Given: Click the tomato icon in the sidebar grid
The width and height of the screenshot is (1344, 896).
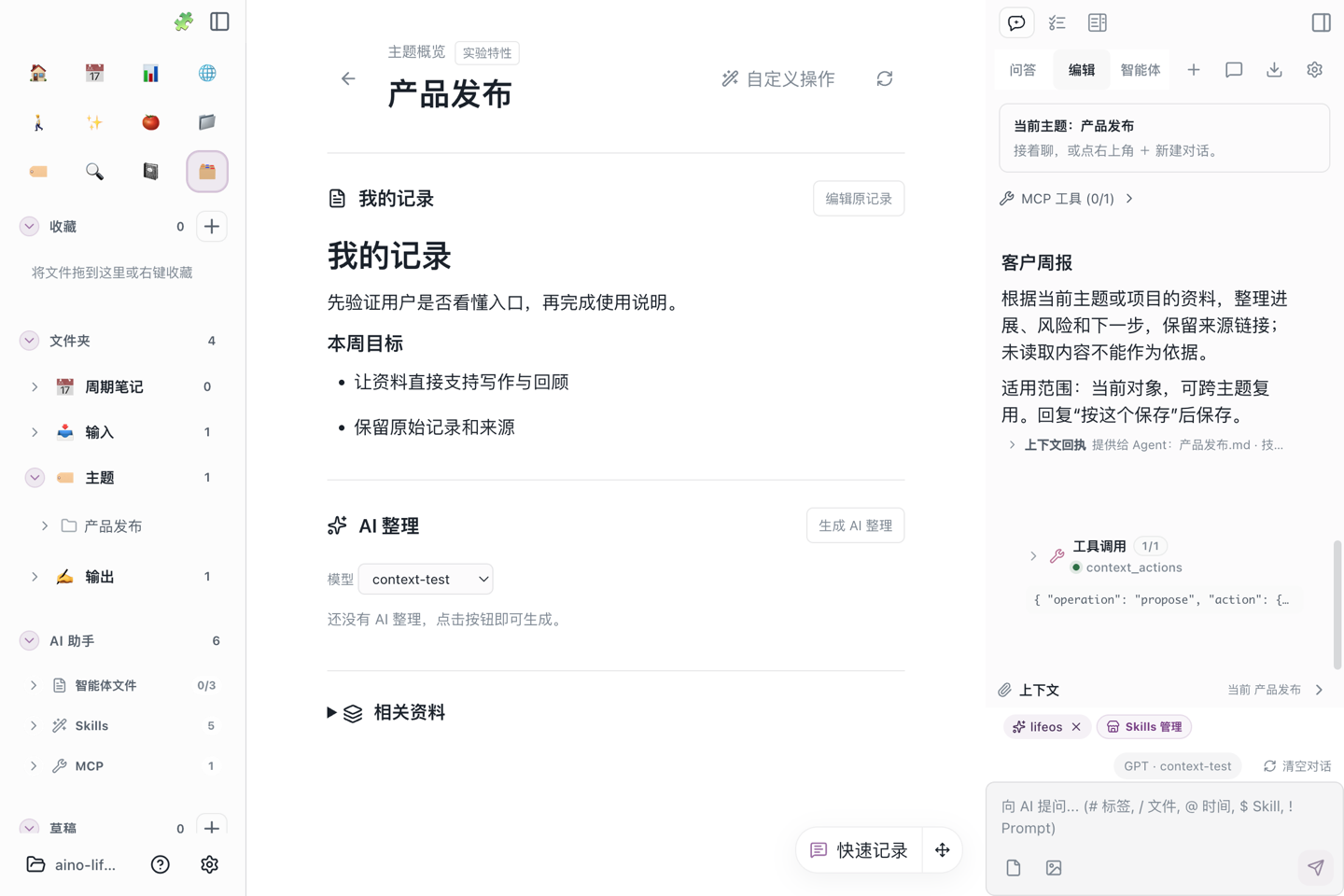Looking at the screenshot, I should (x=150, y=122).
